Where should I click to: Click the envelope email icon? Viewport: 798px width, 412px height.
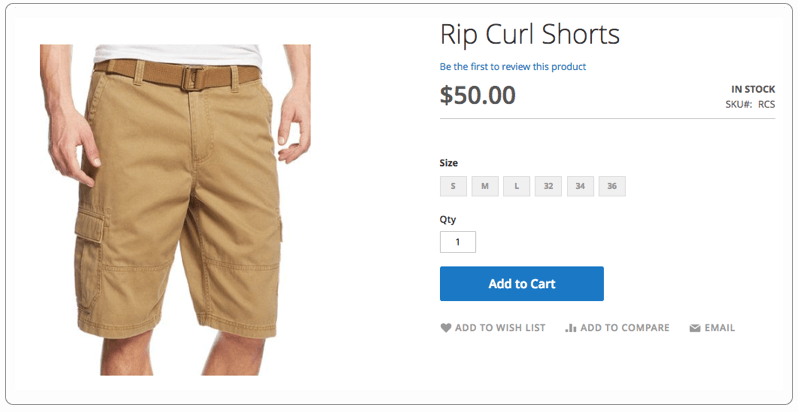coord(695,328)
